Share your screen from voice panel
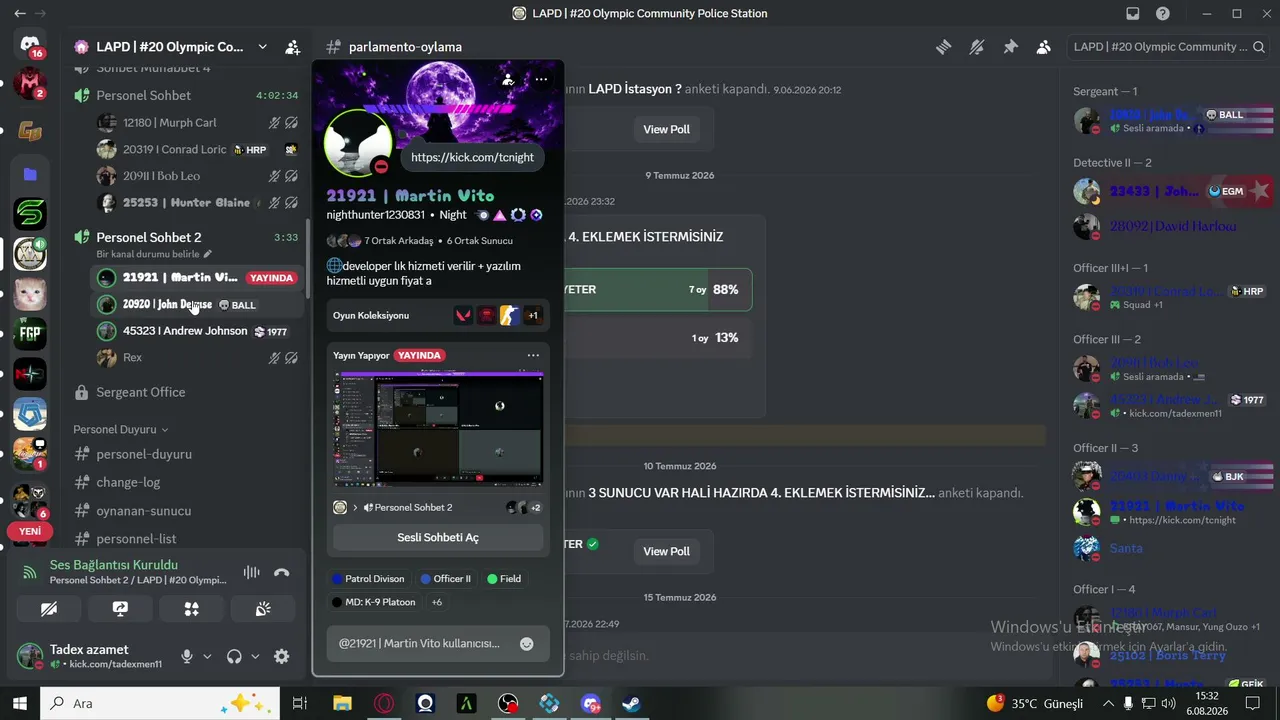 coord(120,608)
